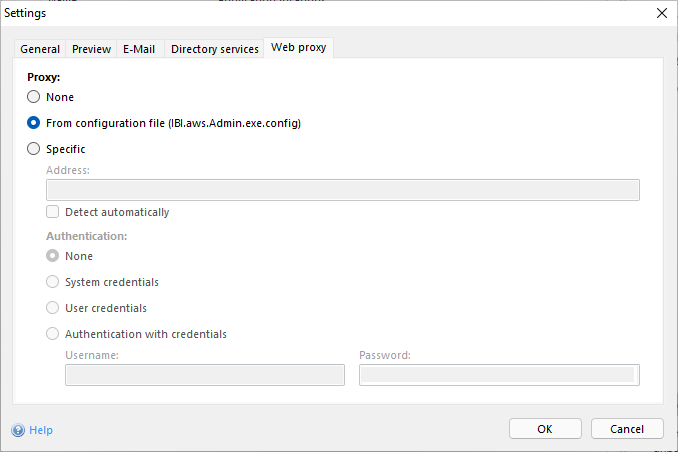Pick Authentication with credentials option

click(53, 334)
